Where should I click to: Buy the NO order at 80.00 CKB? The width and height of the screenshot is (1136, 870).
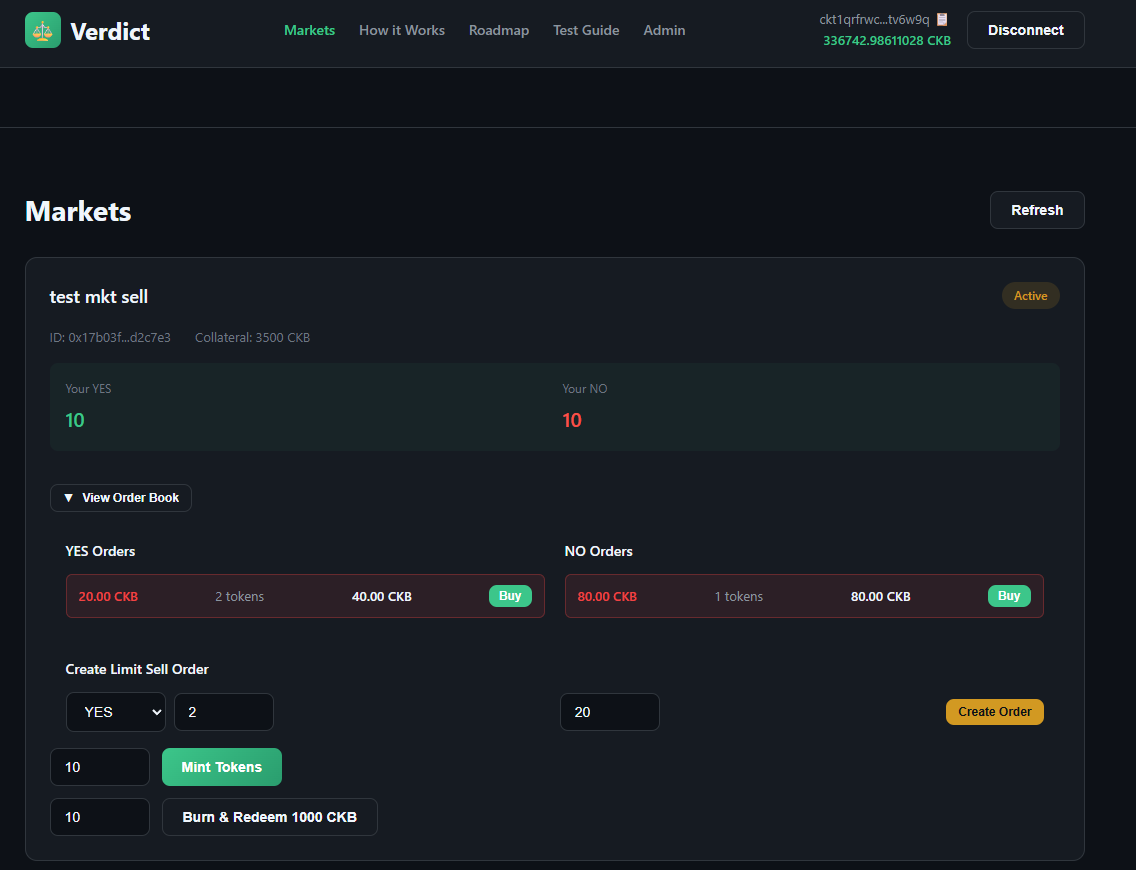point(1009,596)
